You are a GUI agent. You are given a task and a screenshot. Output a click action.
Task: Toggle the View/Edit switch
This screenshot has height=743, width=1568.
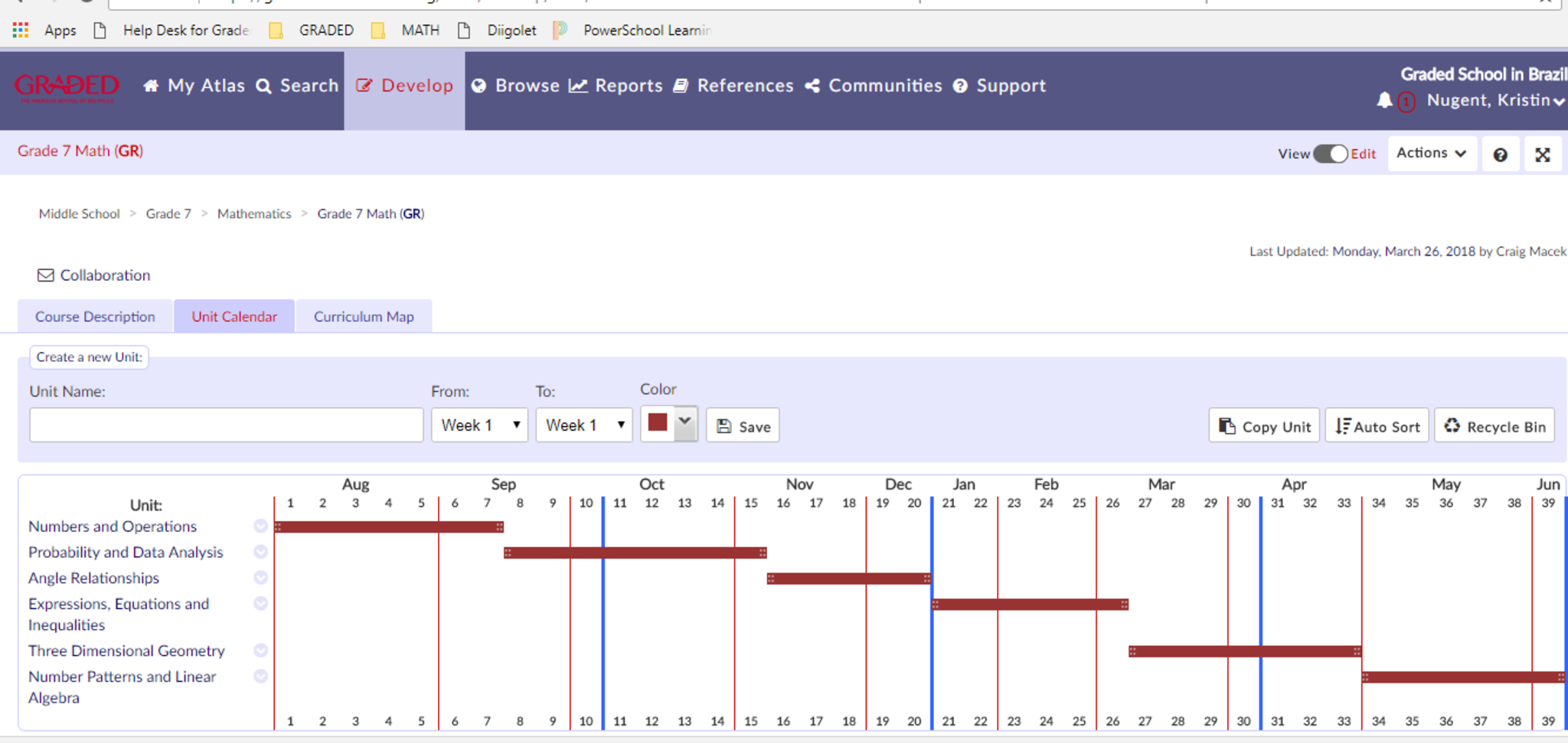1330,154
